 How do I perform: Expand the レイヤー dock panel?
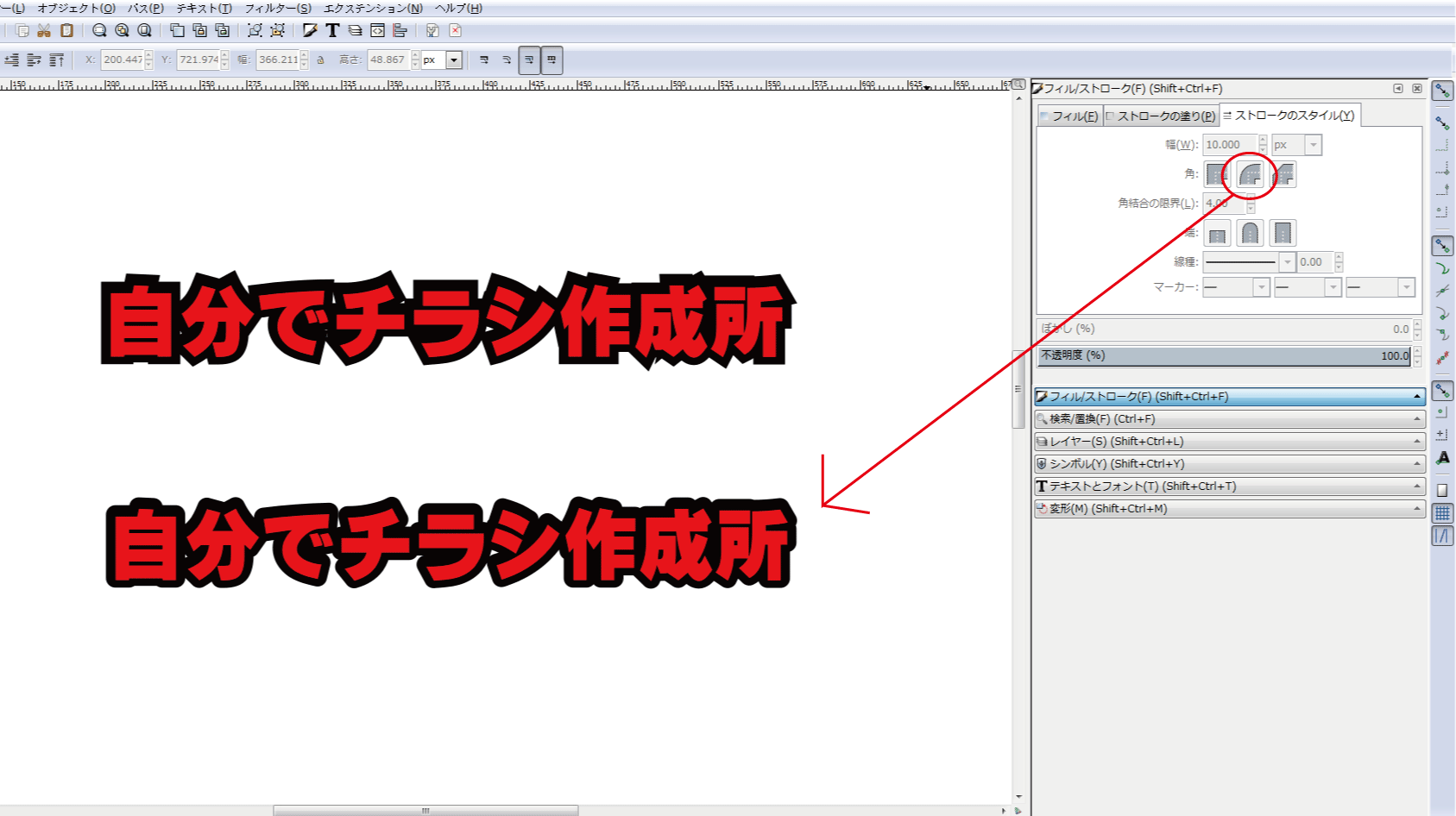(1229, 442)
